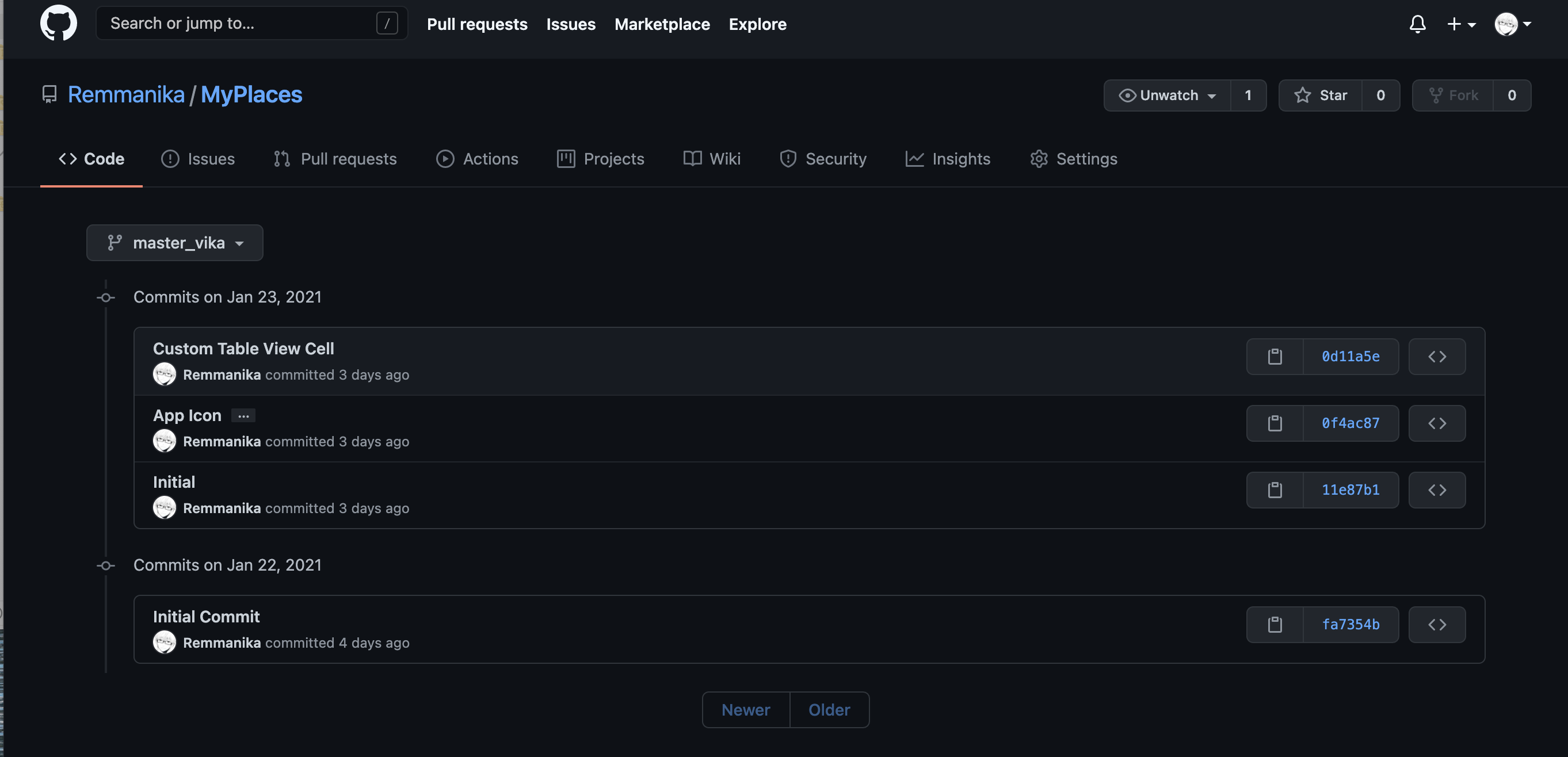Open commit hash 0f4ac87
This screenshot has height=757, width=1568.
[x=1350, y=423]
